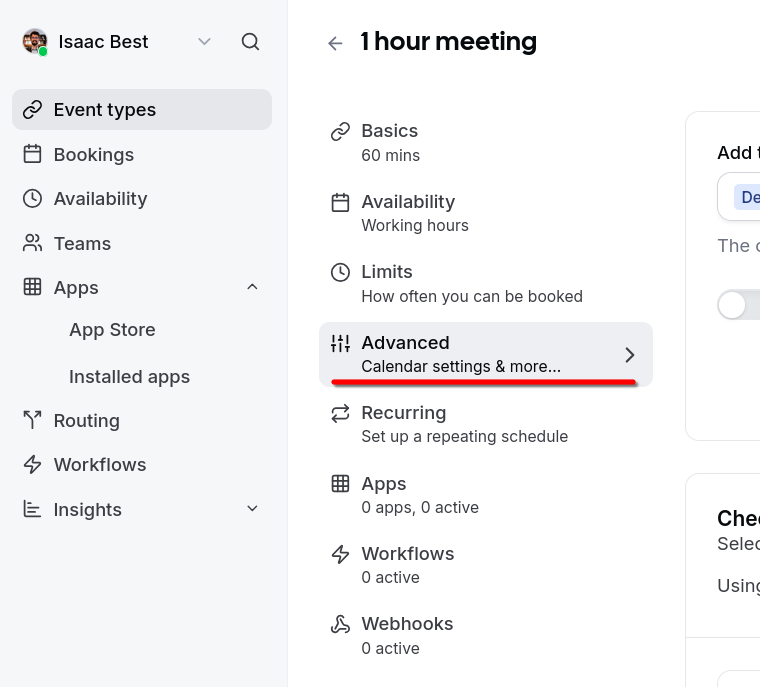This screenshot has height=687, width=760.
Task: Open App Store link
Action: point(112,330)
